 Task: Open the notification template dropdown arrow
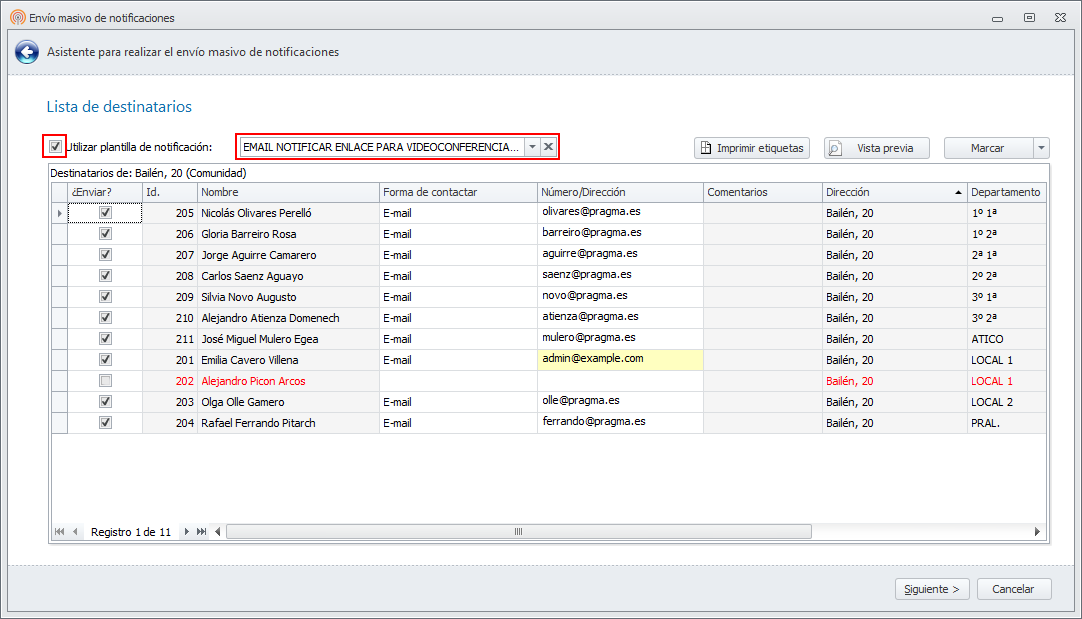[532, 146]
